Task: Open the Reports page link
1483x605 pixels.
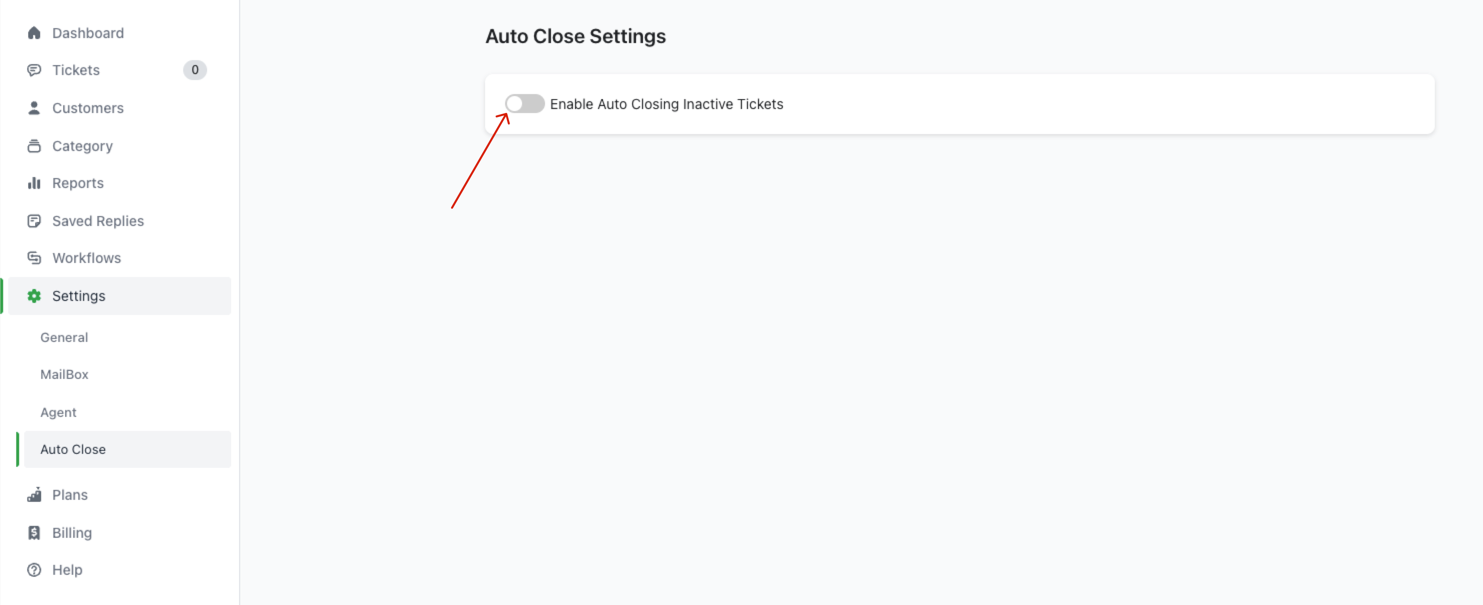Action: point(78,183)
